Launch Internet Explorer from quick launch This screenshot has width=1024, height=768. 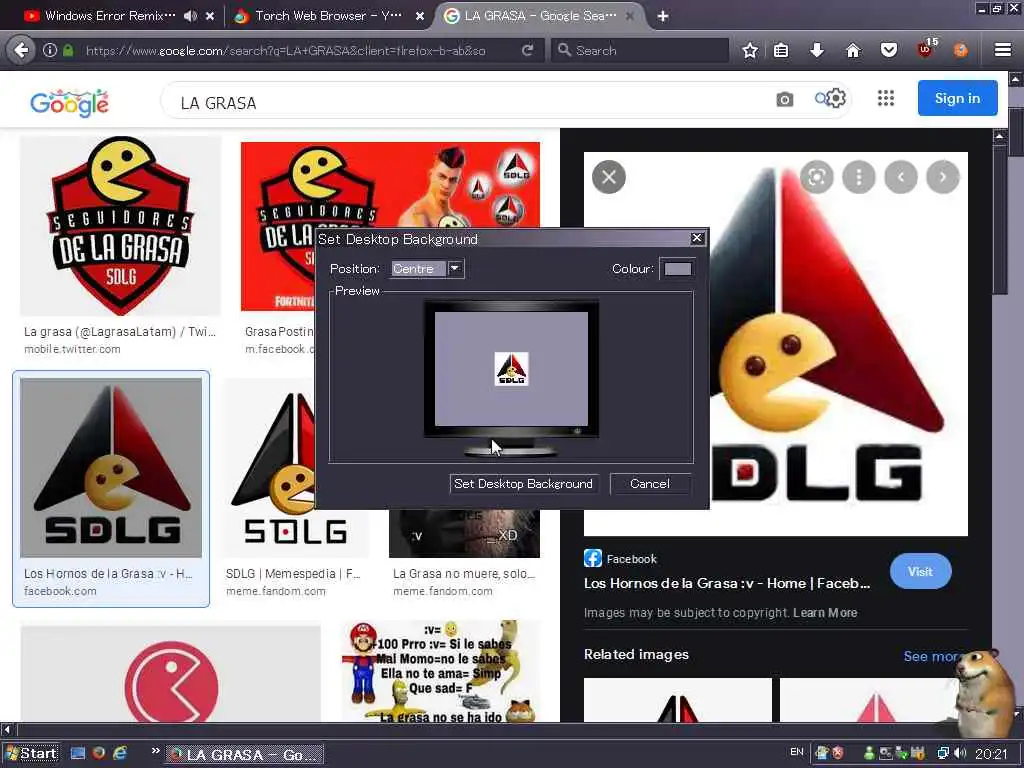point(120,753)
